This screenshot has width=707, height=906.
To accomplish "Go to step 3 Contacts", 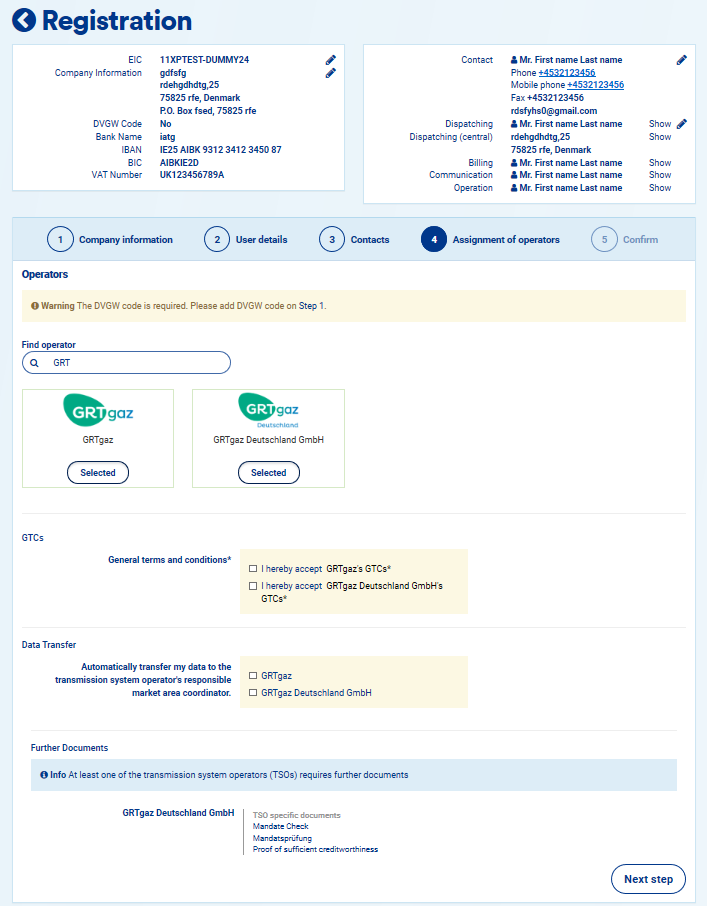I will (x=354, y=239).
